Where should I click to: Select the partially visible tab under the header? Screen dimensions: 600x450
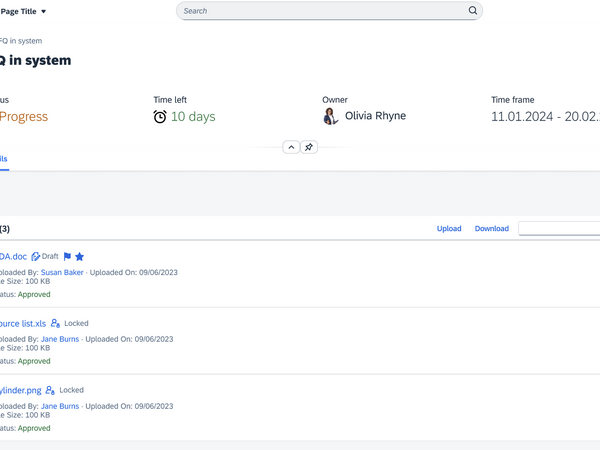click(x=4, y=159)
